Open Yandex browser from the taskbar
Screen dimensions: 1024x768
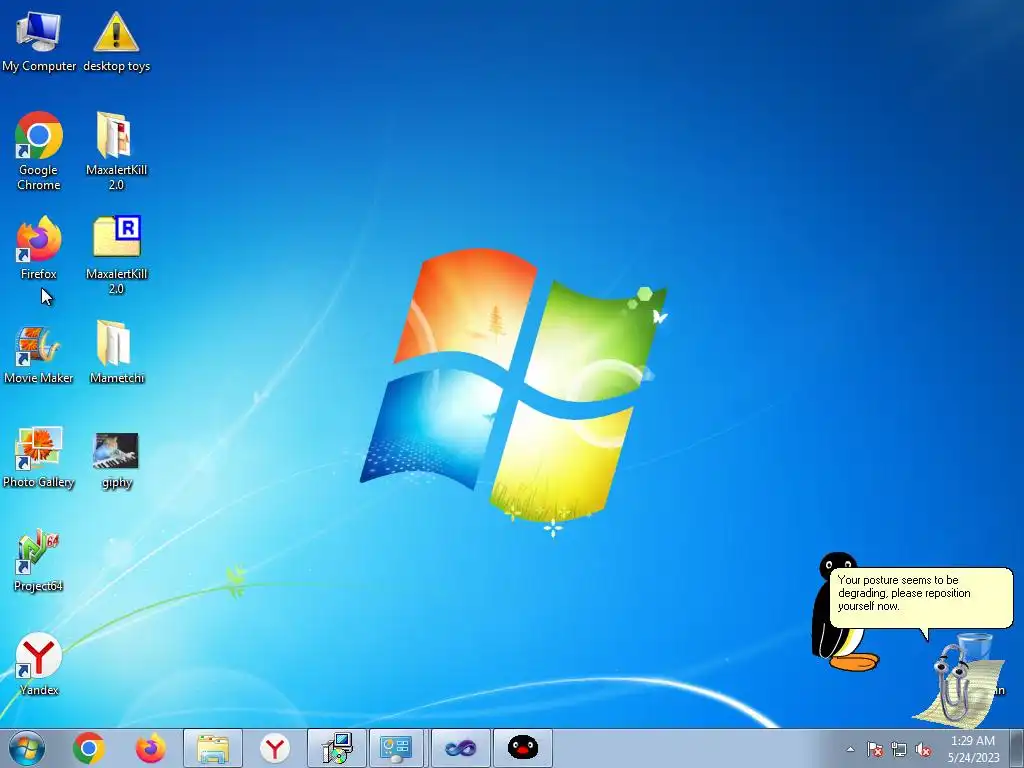click(x=274, y=748)
